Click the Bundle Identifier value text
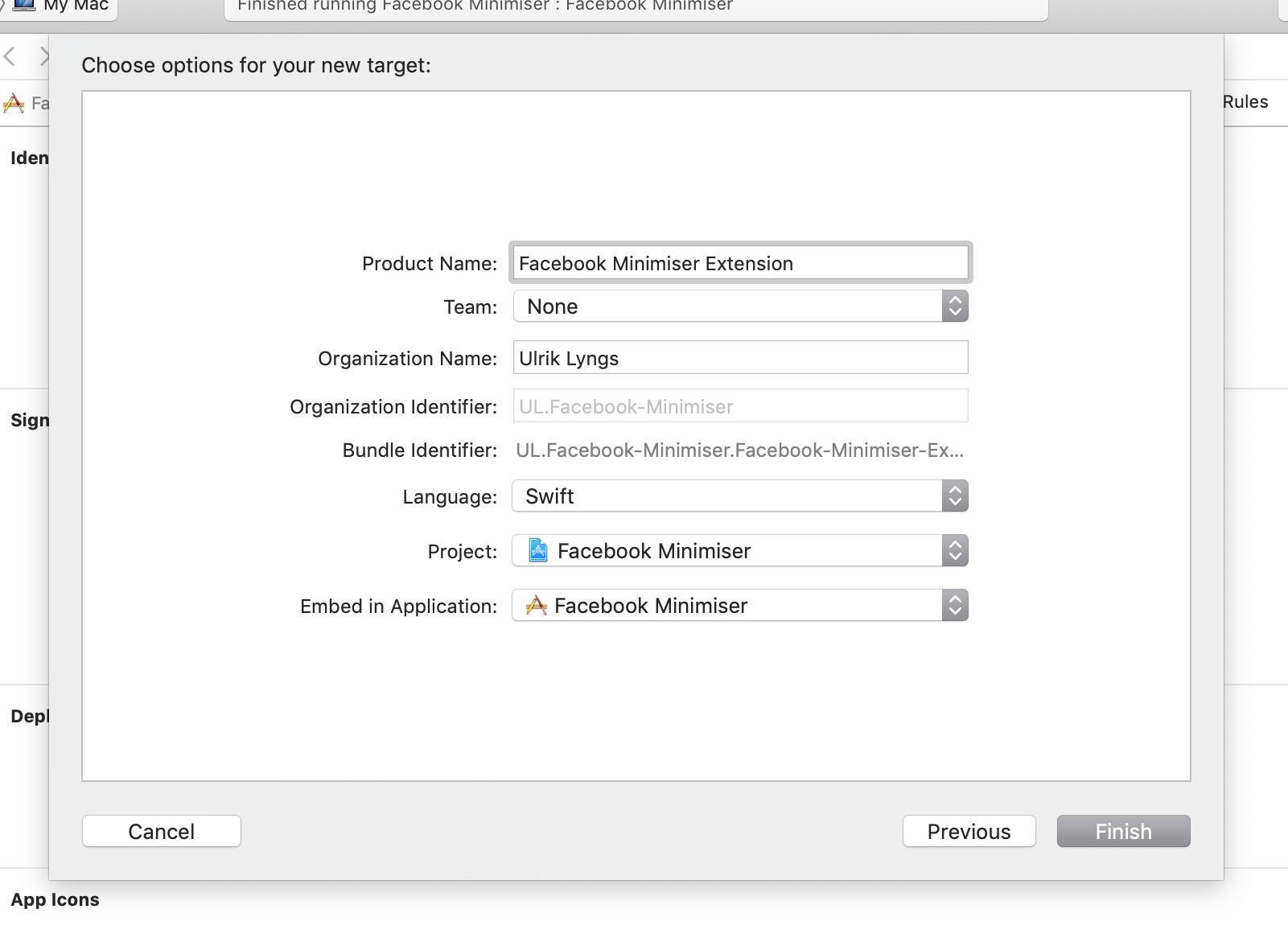Viewport: 1288px width, 946px height. pyautogui.click(x=739, y=450)
